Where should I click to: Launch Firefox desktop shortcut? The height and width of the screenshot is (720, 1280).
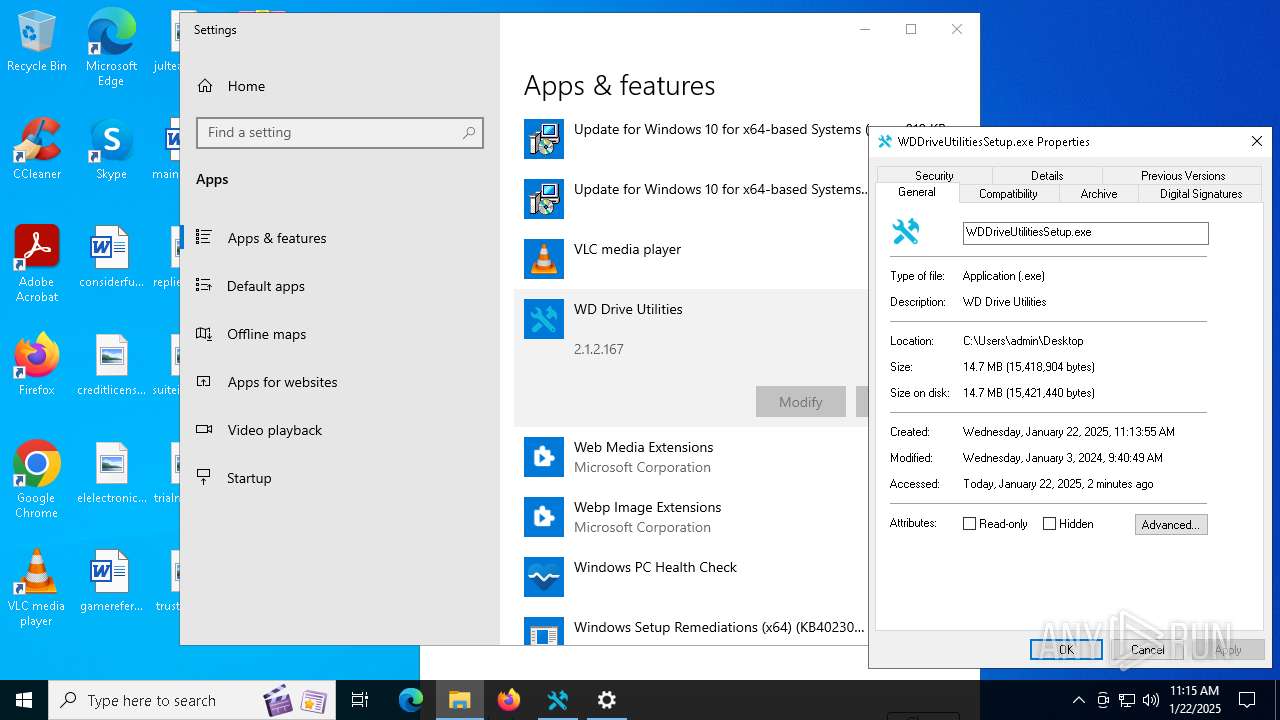tap(36, 365)
